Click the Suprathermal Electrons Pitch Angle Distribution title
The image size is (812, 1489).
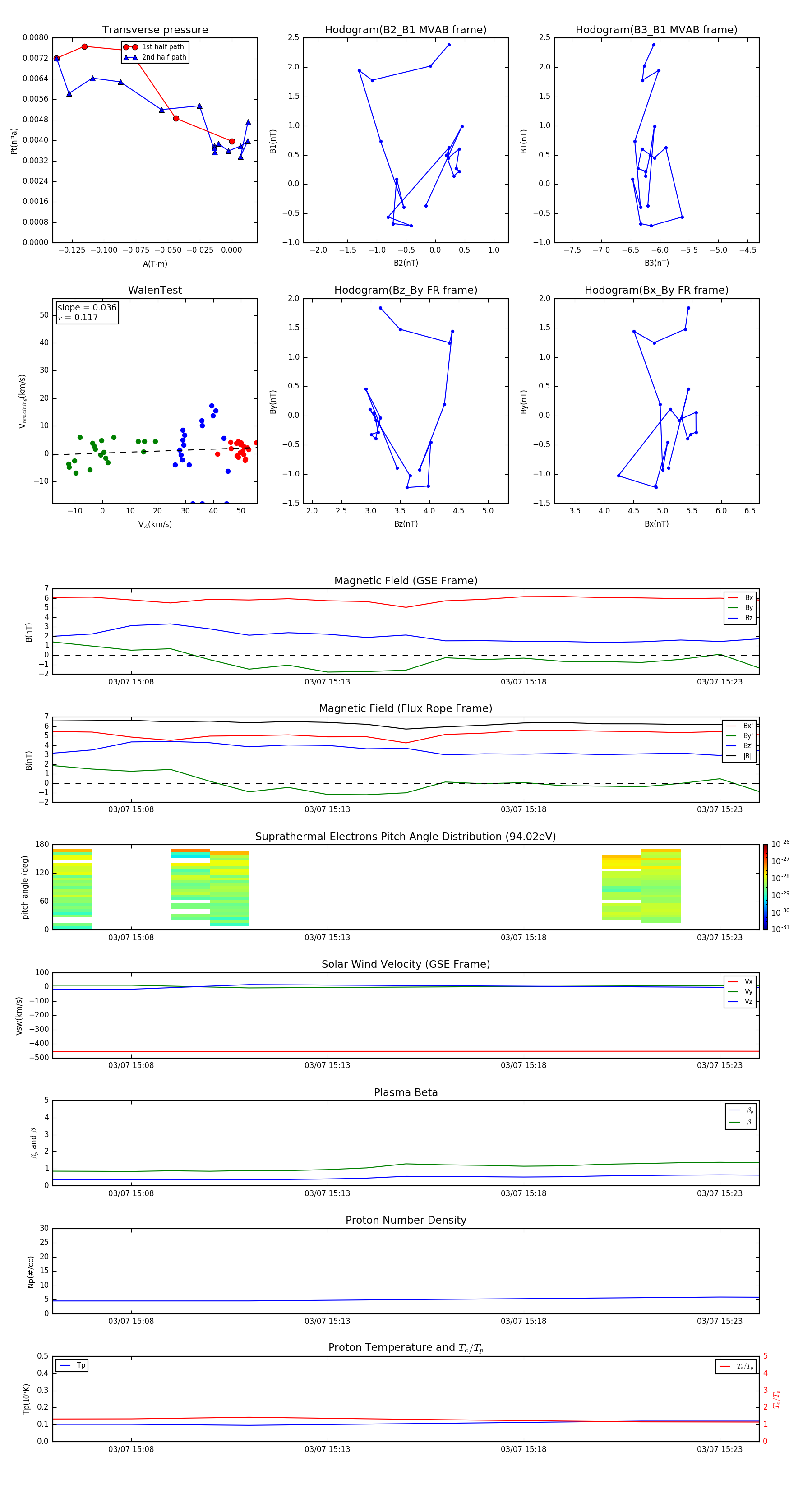(406, 837)
